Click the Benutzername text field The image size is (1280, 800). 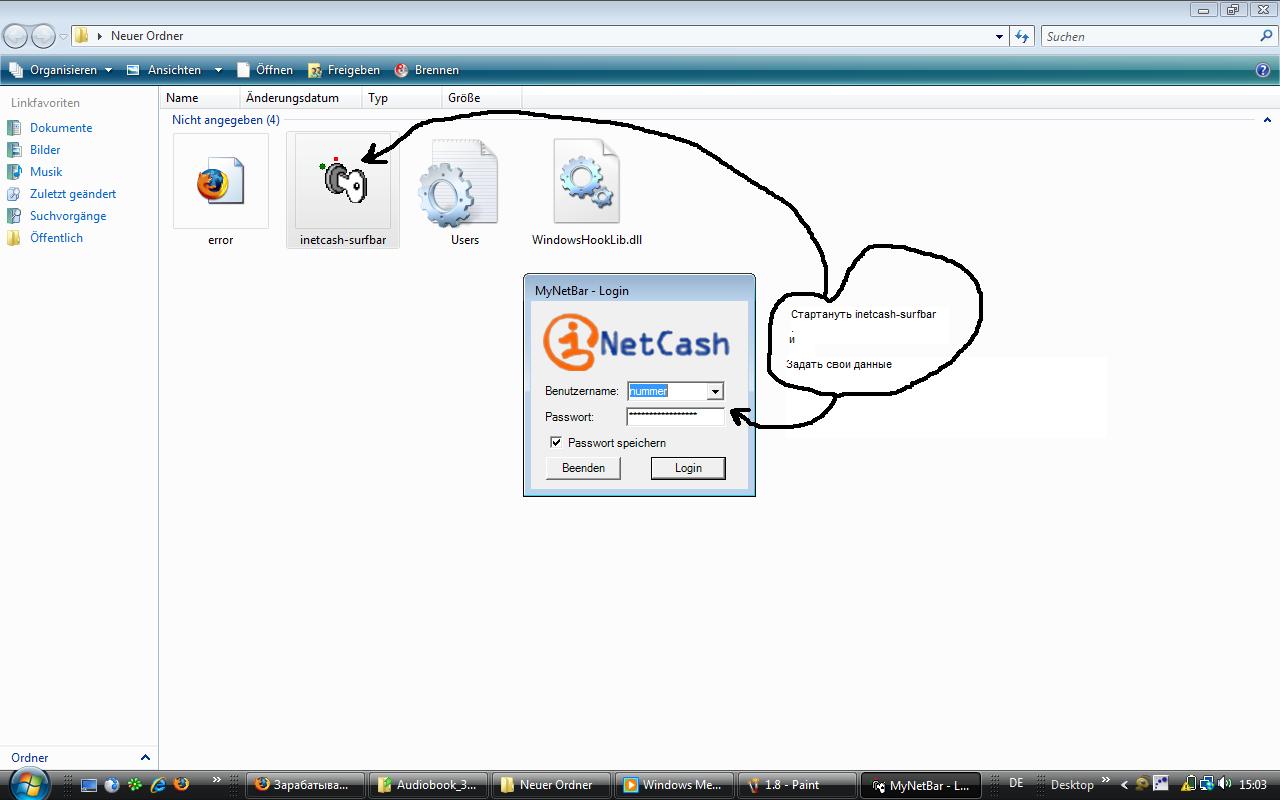667,391
